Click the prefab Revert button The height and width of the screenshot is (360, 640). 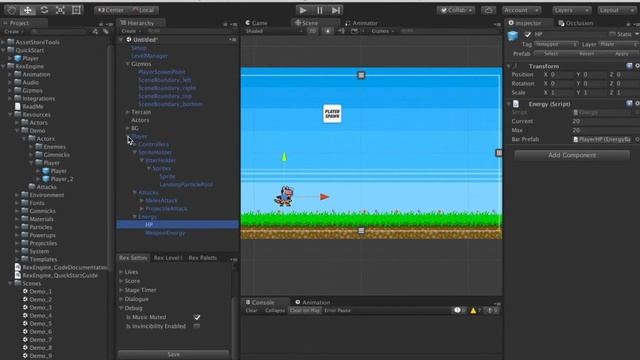point(587,54)
